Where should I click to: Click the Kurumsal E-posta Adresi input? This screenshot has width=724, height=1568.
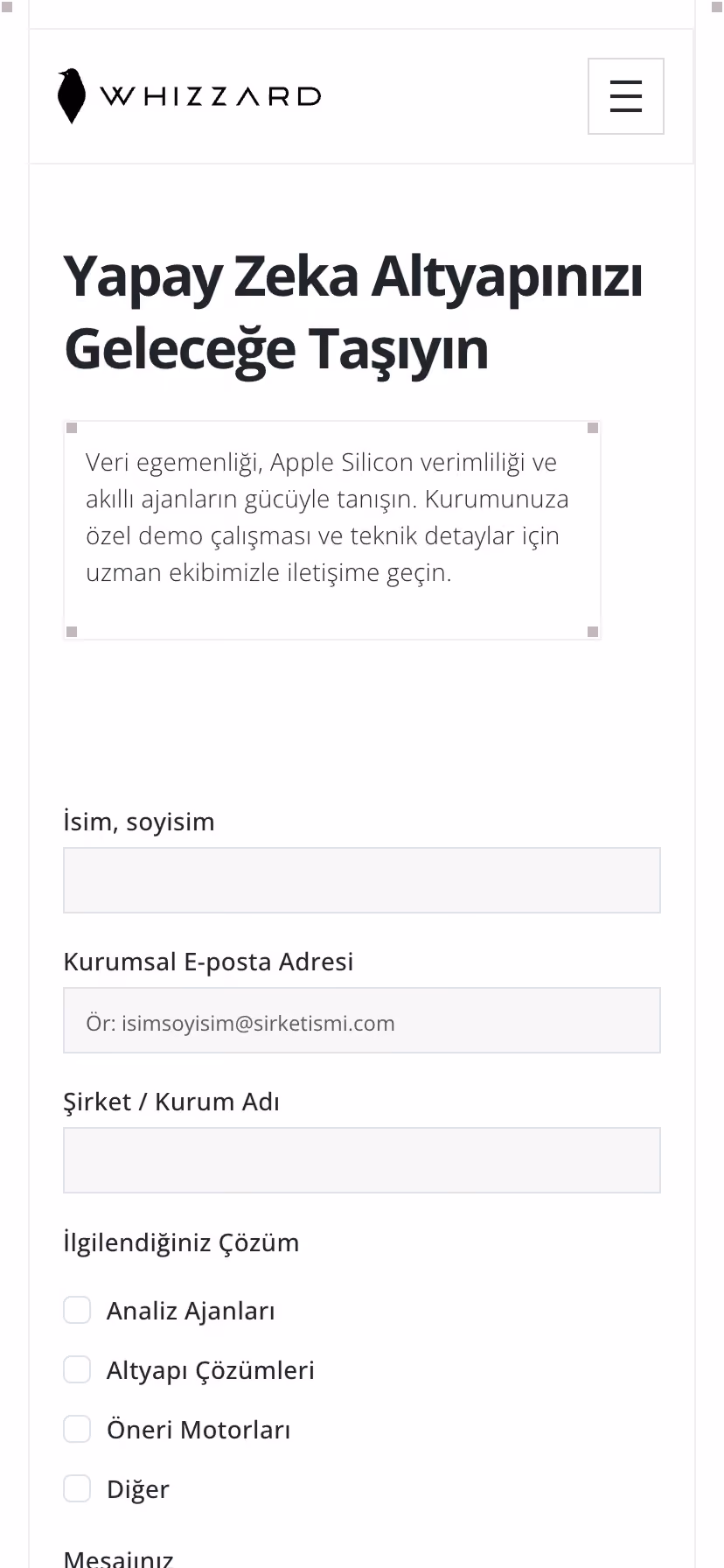(x=362, y=1020)
